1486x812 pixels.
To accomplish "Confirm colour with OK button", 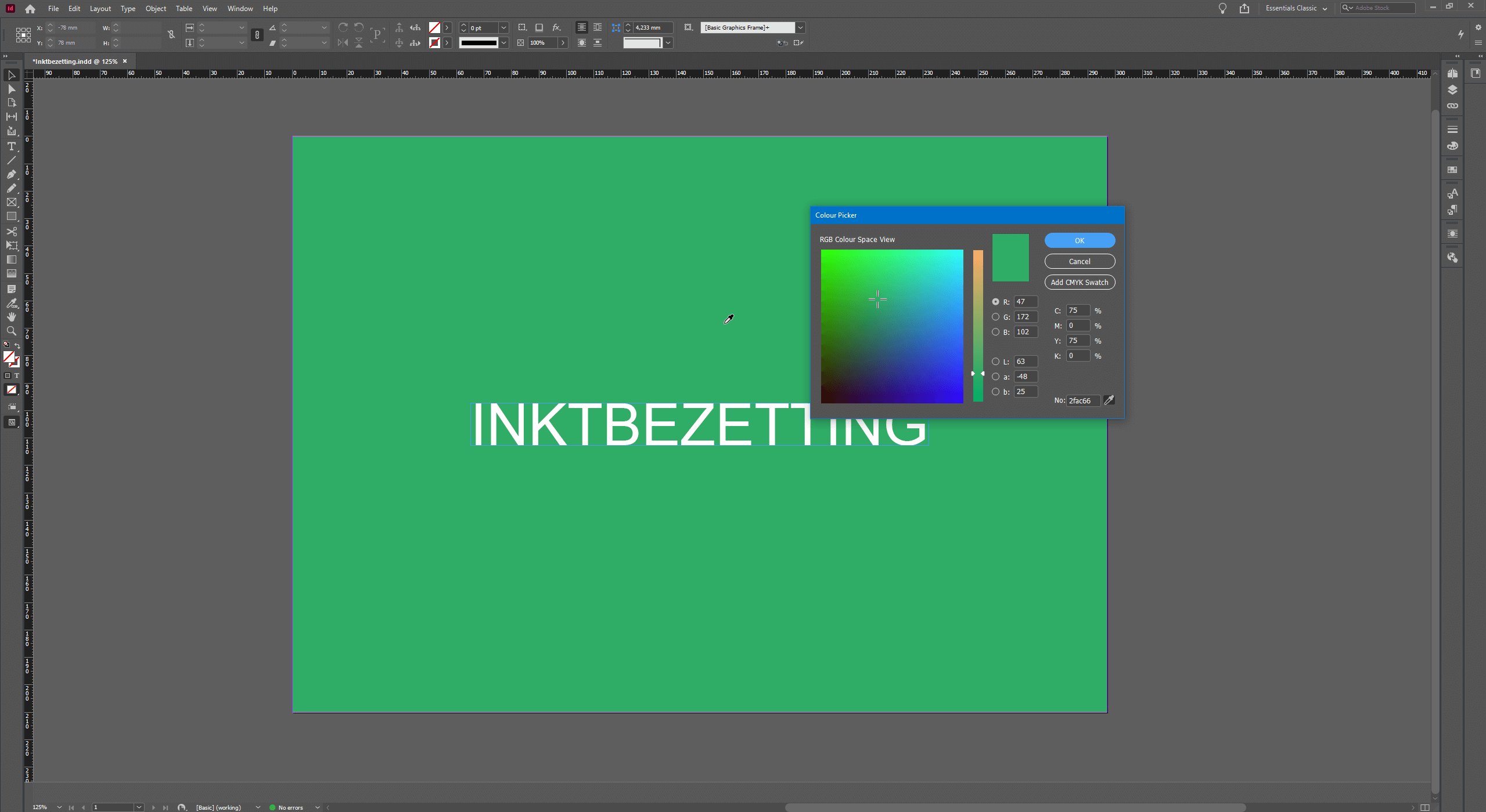I will [1080, 240].
